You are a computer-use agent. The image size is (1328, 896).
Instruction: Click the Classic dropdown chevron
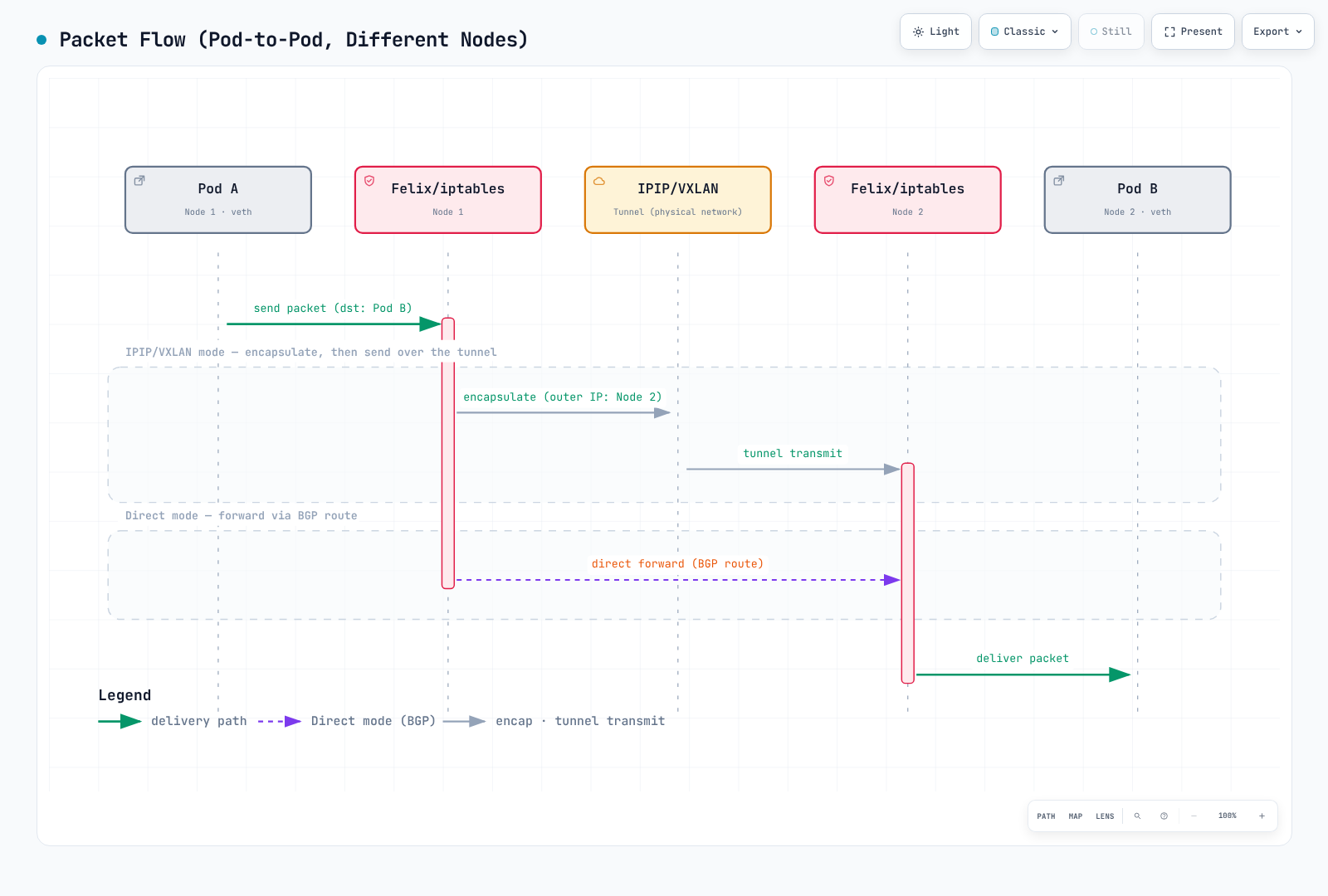[x=1055, y=32]
